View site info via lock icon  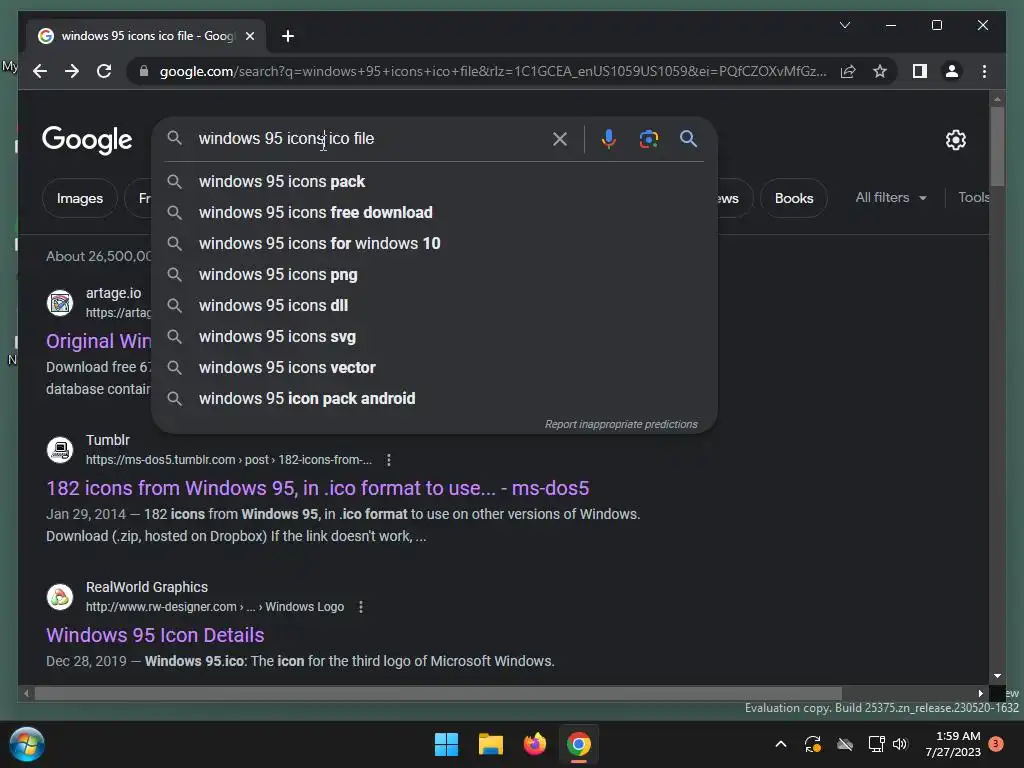pyautogui.click(x=144, y=71)
